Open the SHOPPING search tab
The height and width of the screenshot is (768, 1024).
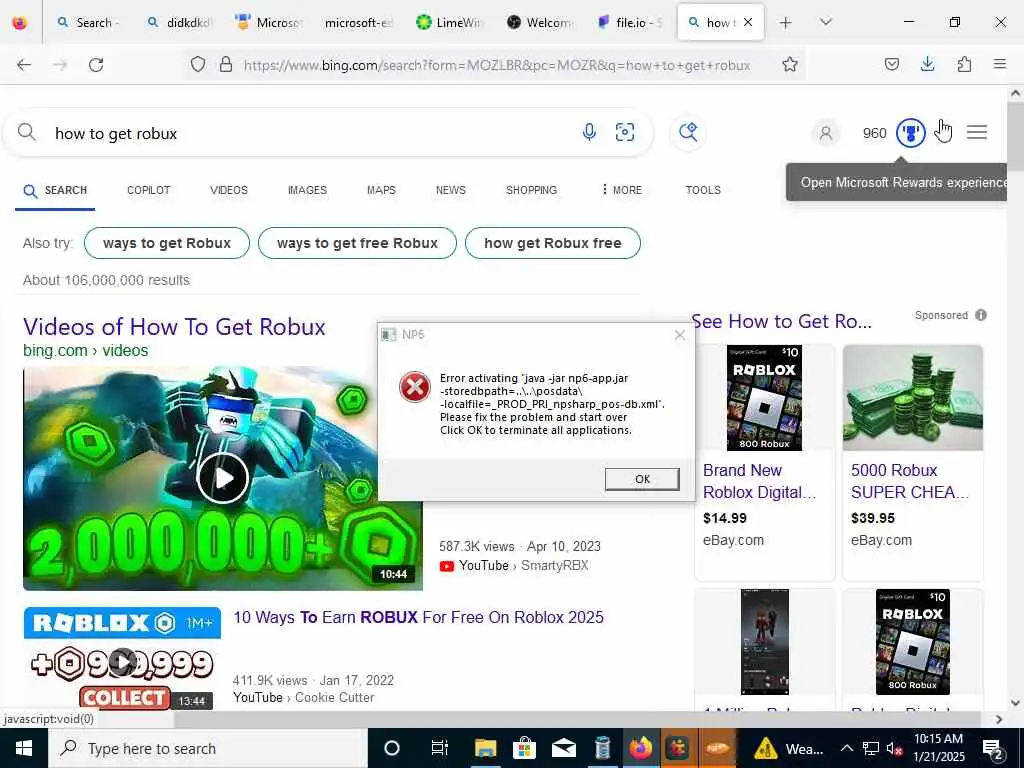[x=531, y=190]
